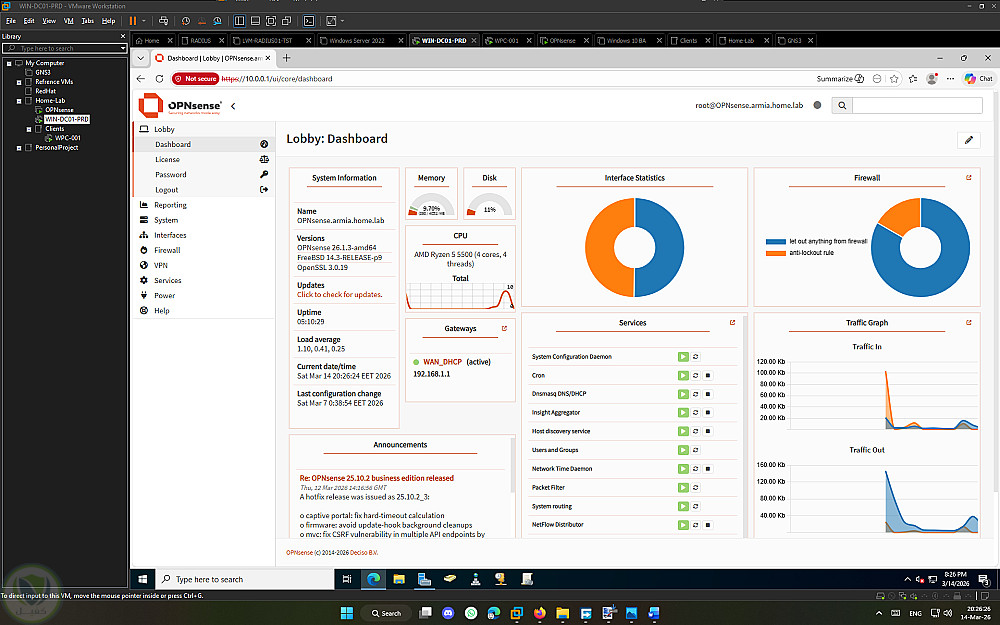Restart the Packet Filter service
Viewport: 1000px width, 625px height.
[696, 488]
